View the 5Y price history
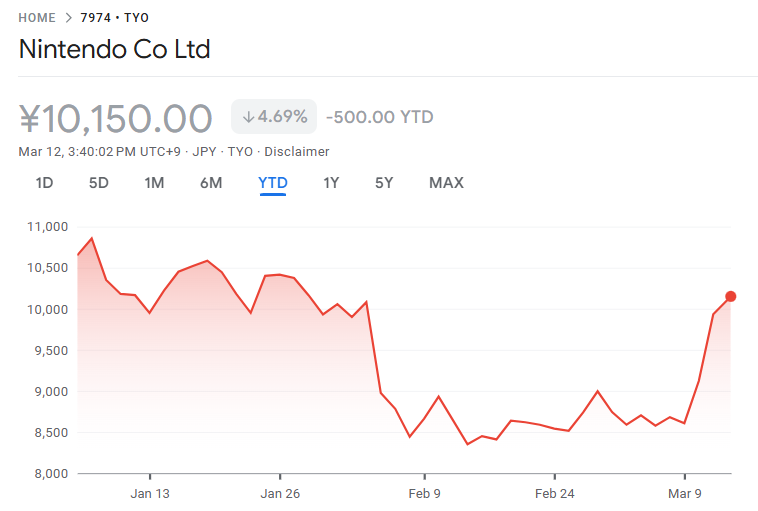Image resolution: width=758 pixels, height=511 pixels. click(384, 183)
